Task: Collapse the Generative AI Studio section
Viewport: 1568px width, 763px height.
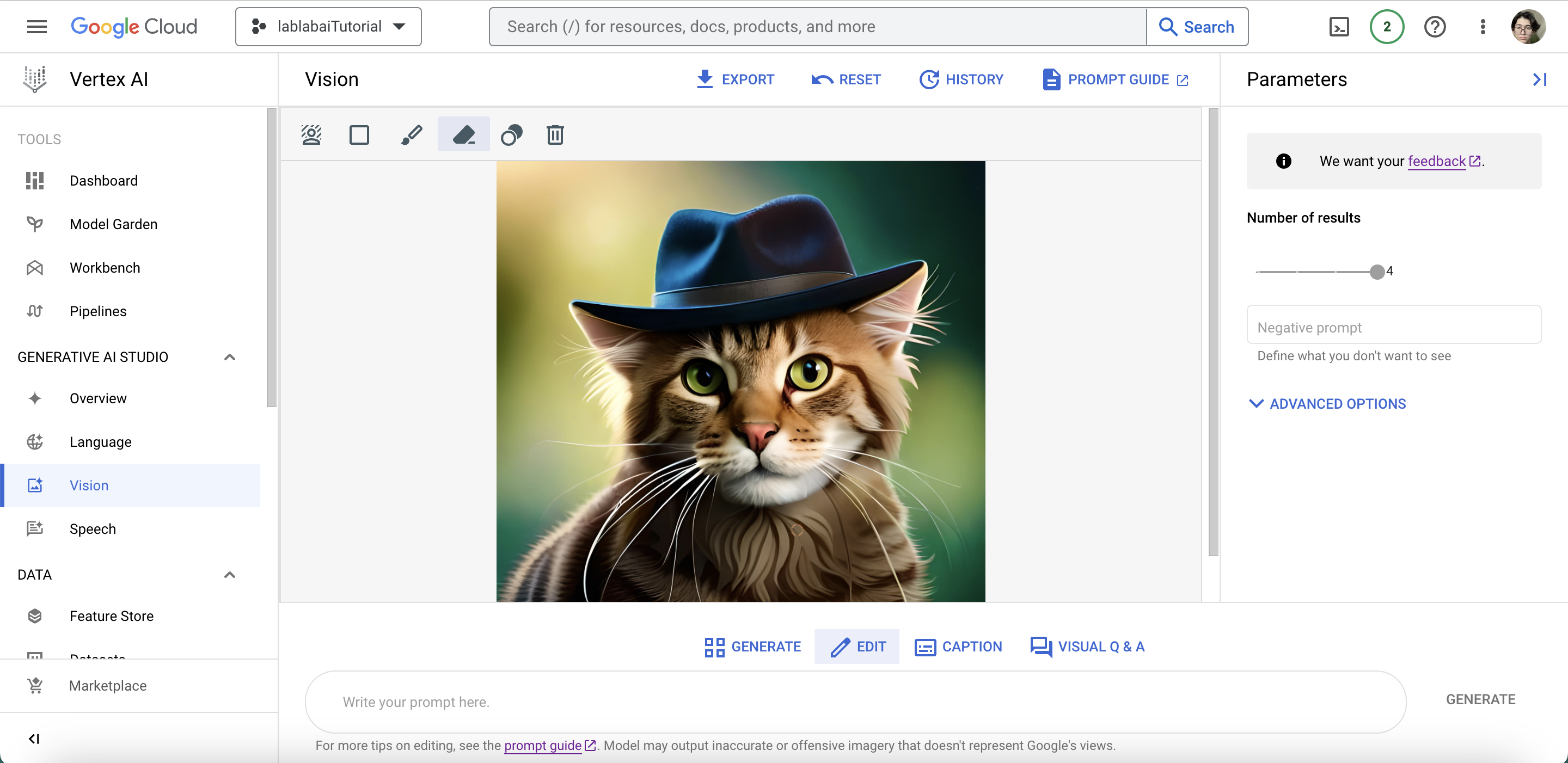Action: point(229,357)
